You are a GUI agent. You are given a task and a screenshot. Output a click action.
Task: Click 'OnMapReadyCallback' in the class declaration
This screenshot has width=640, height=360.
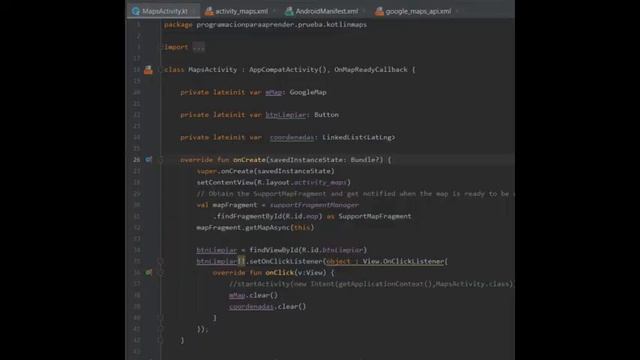pyautogui.click(x=371, y=69)
